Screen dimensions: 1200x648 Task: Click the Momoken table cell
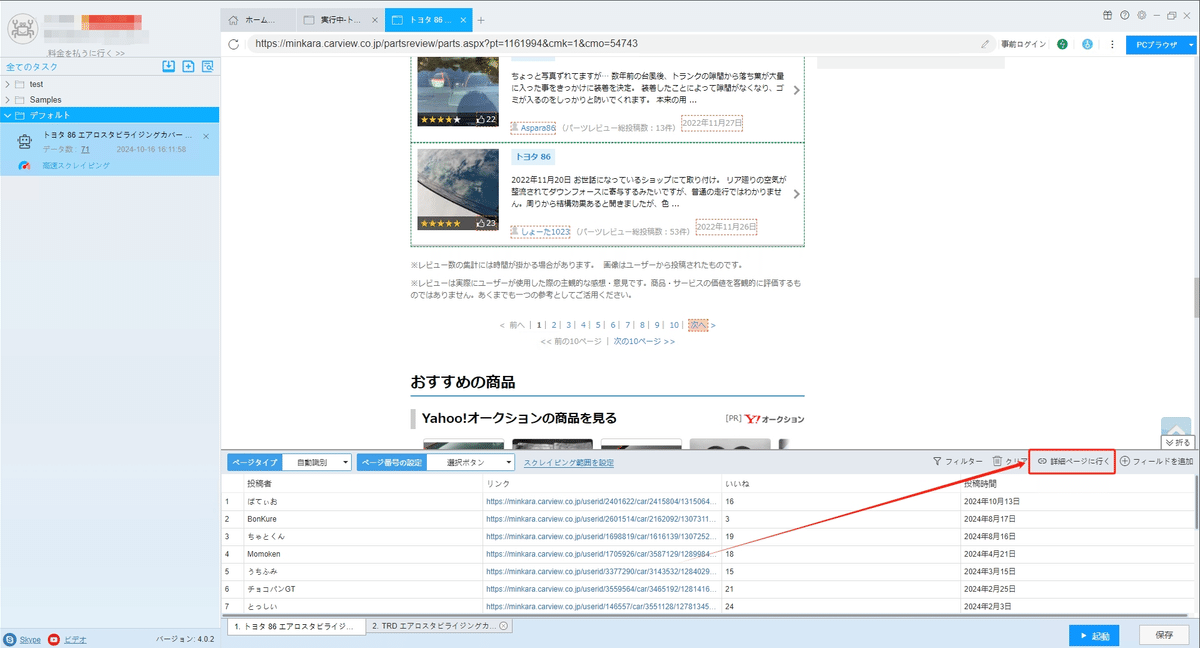click(363, 553)
